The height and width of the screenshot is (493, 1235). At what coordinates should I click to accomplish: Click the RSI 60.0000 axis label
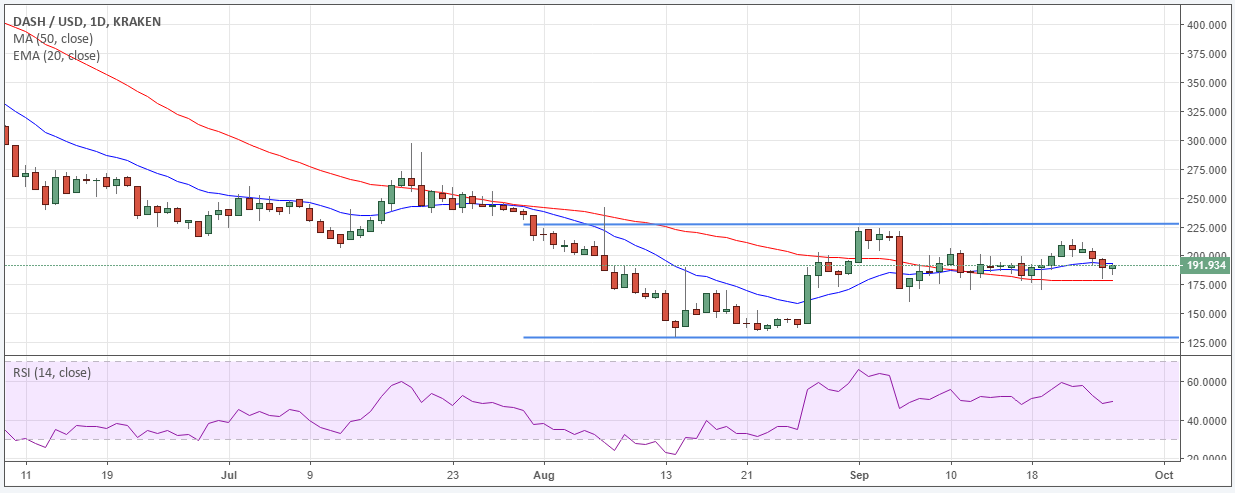click(x=1205, y=382)
